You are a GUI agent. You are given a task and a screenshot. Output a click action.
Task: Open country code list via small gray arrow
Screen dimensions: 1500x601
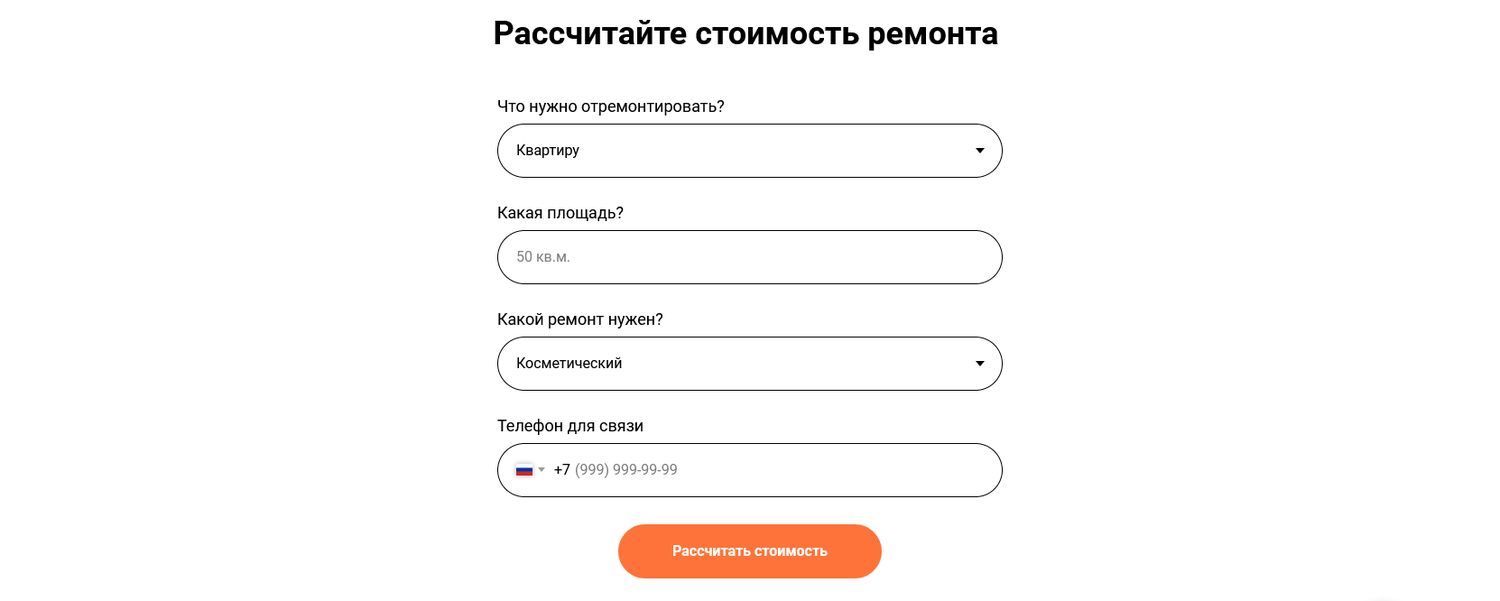coord(542,470)
